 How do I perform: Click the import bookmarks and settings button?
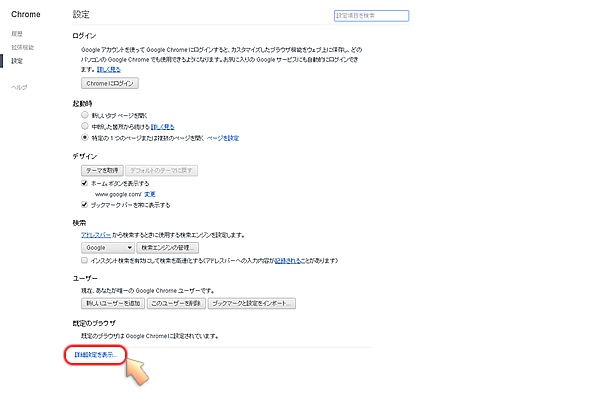coord(252,304)
